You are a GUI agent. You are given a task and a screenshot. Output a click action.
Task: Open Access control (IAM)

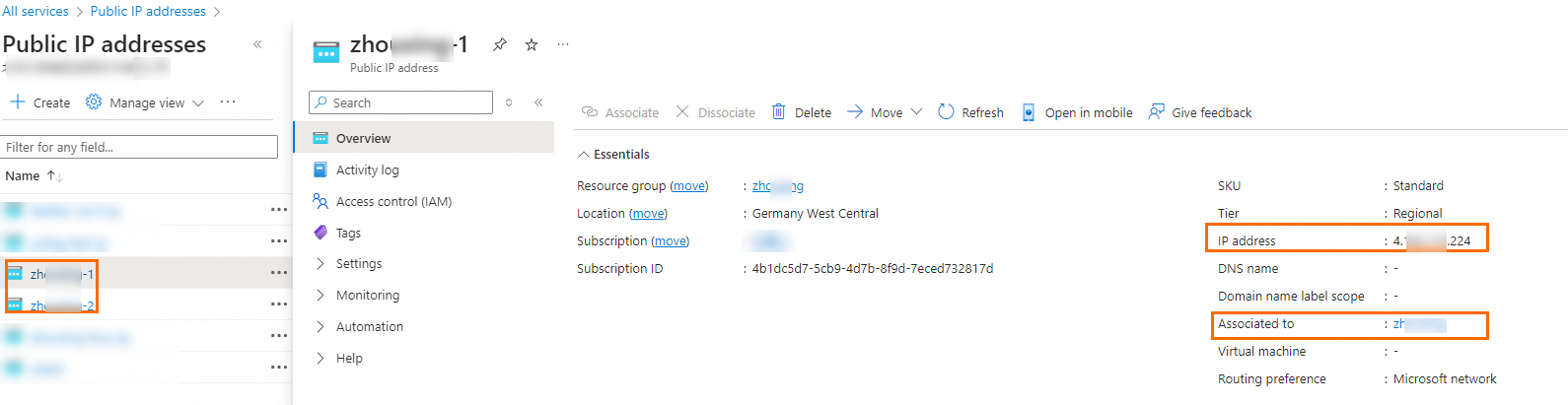(x=393, y=202)
